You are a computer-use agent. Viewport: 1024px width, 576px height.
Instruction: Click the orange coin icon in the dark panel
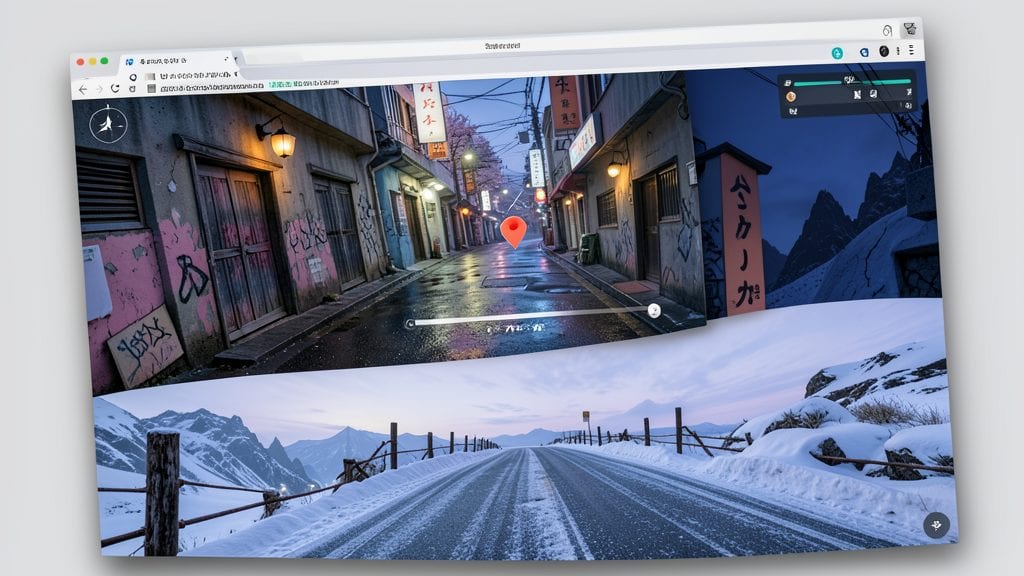(791, 97)
